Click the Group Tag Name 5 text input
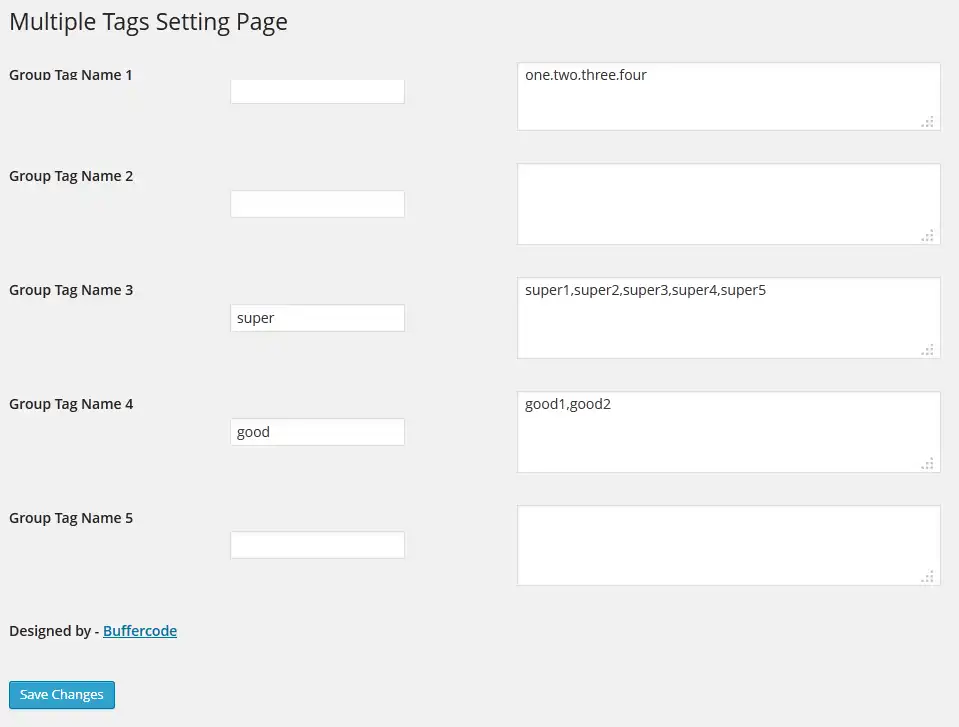The width and height of the screenshot is (959, 727). [x=317, y=545]
